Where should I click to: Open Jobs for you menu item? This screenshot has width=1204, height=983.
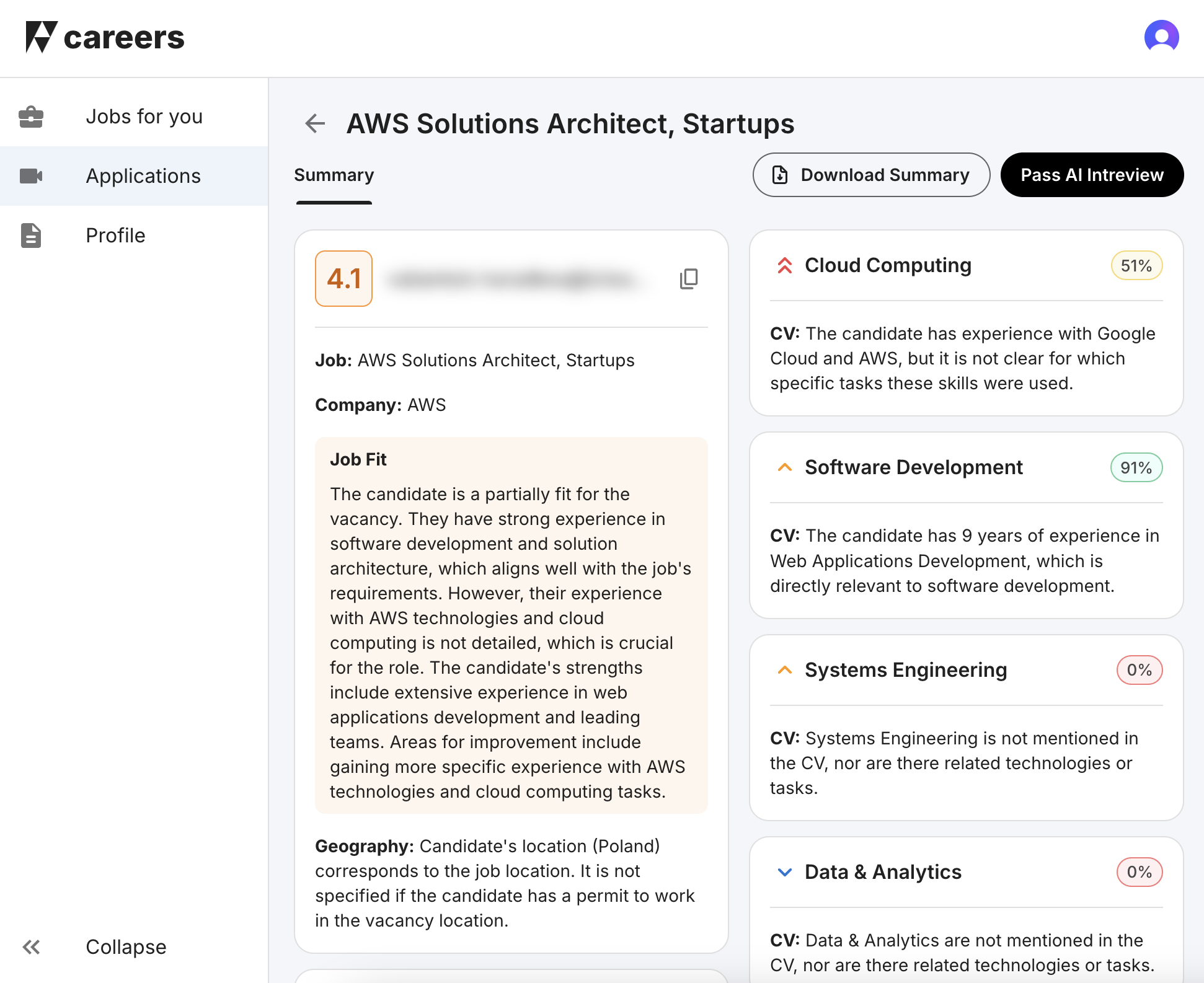[x=144, y=117]
